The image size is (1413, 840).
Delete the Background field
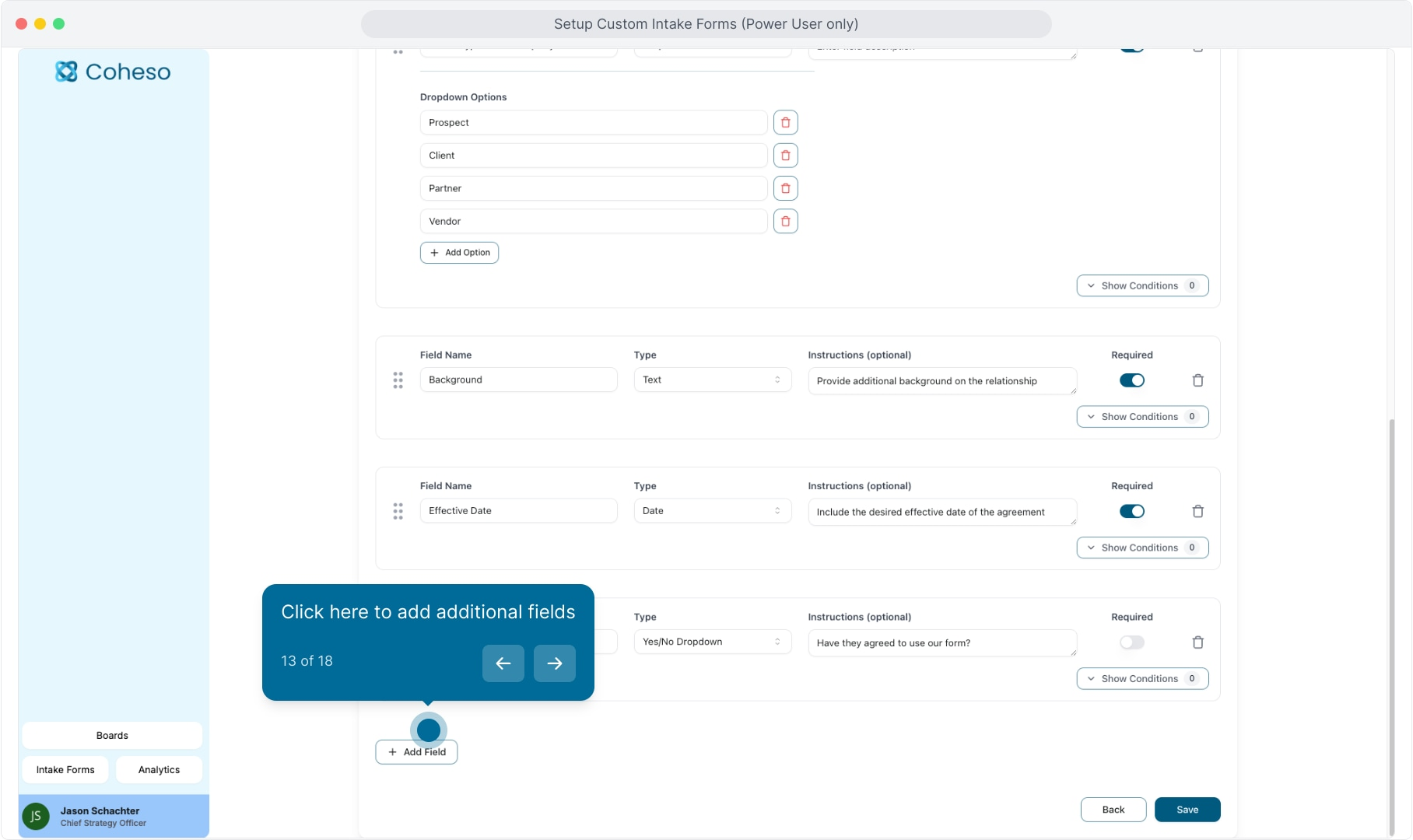tap(1197, 380)
